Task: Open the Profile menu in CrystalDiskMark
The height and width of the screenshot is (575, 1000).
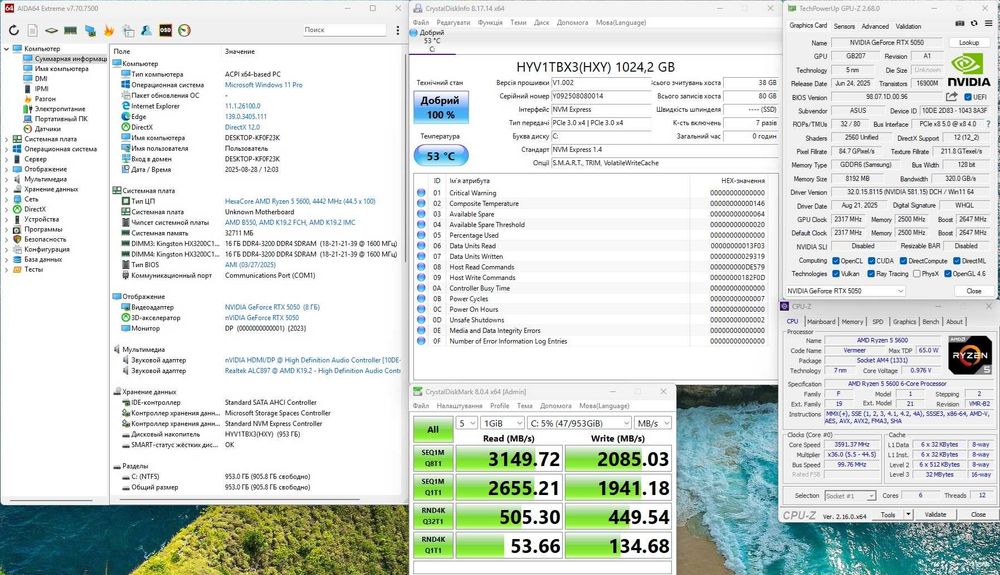Action: point(499,405)
